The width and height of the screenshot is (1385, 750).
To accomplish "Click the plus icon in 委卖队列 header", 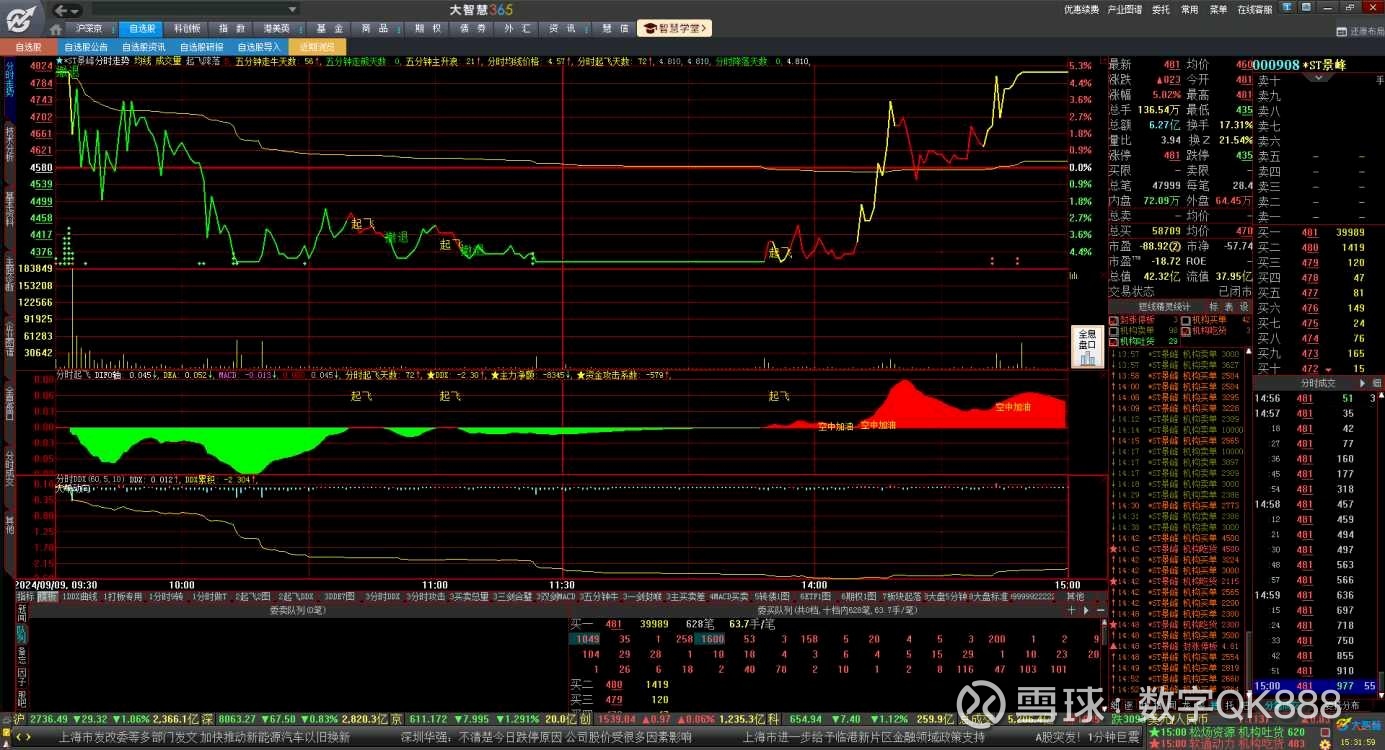I will (1072, 609).
